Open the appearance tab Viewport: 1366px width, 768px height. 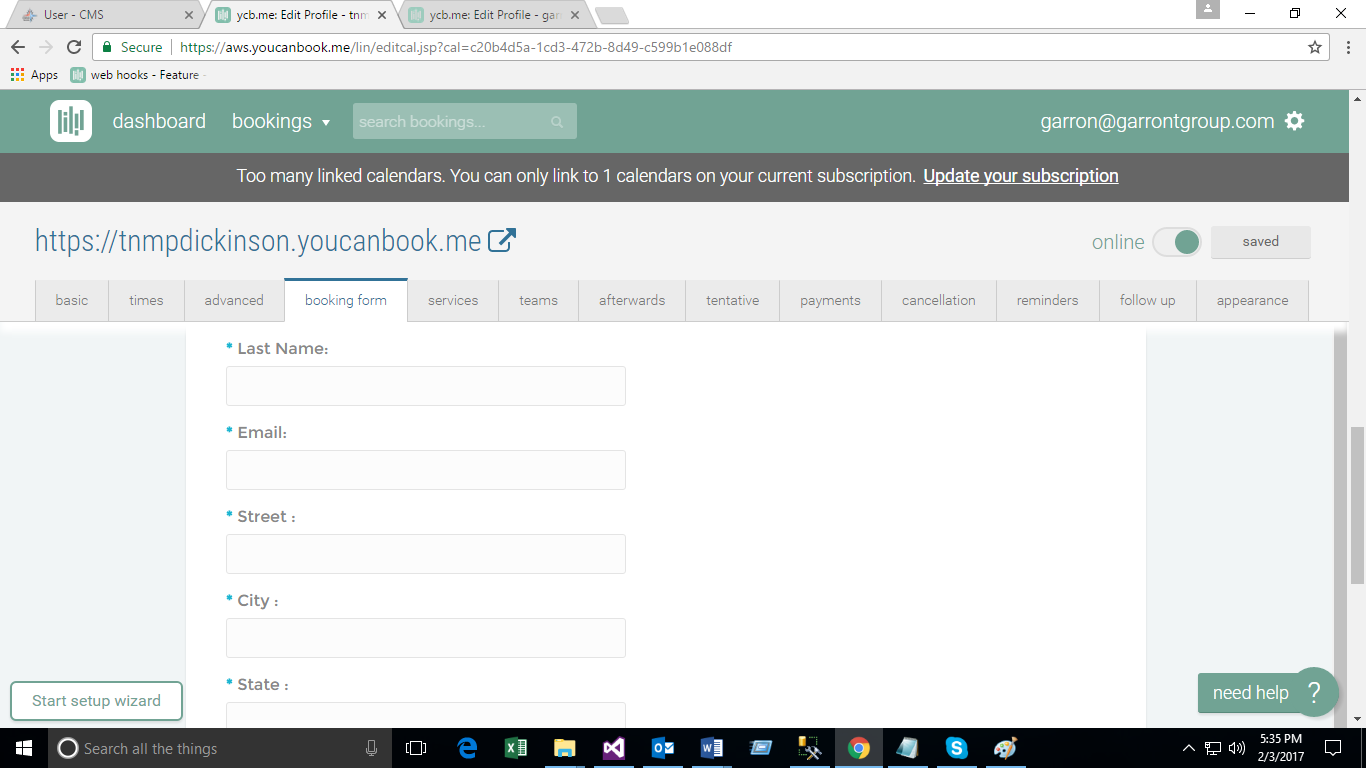pyautogui.click(x=1252, y=300)
